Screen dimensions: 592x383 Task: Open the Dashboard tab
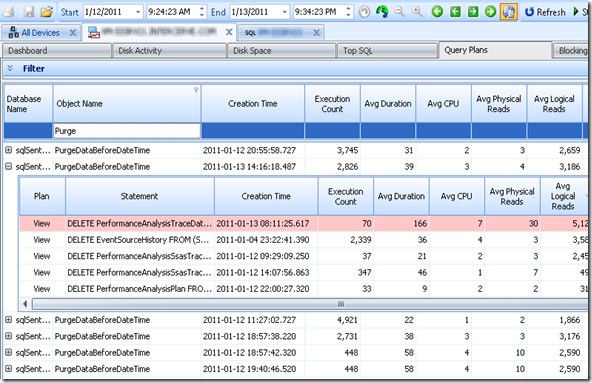[x=57, y=51]
